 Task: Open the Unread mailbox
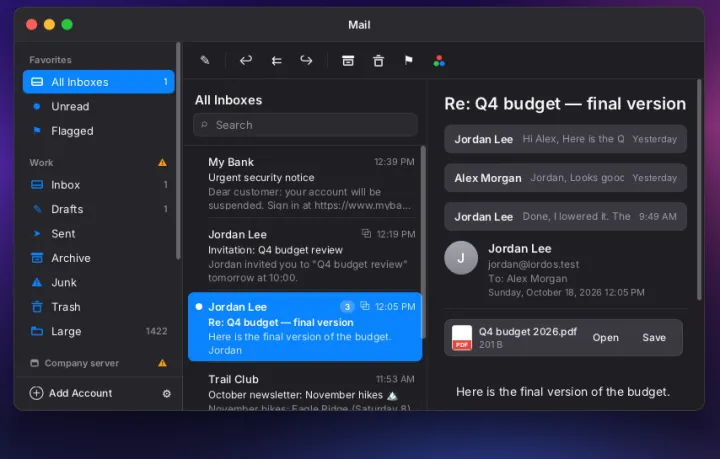pos(99,106)
